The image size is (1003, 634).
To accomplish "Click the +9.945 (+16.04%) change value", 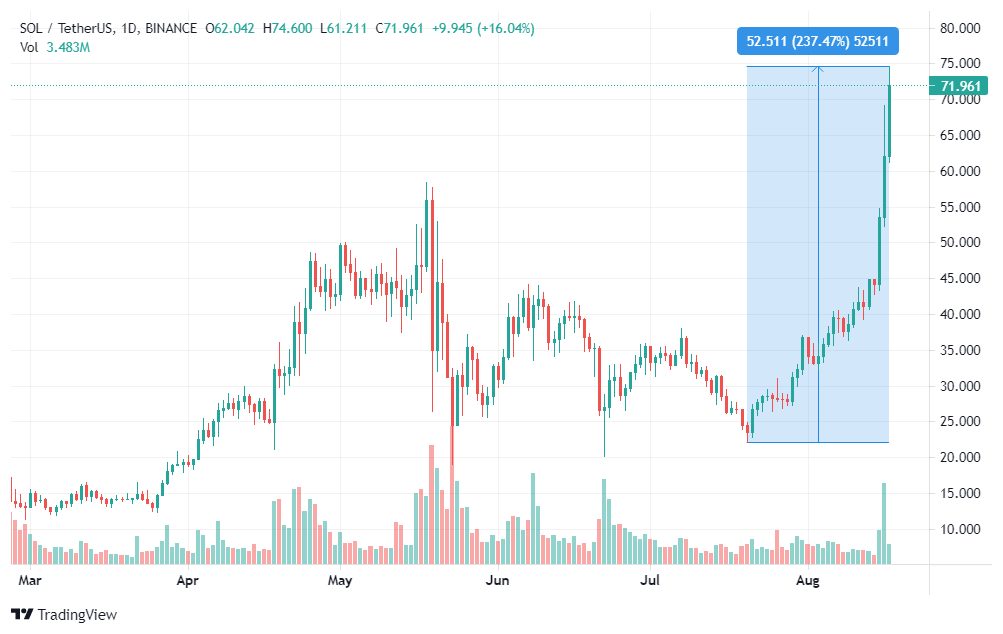I will [x=483, y=28].
